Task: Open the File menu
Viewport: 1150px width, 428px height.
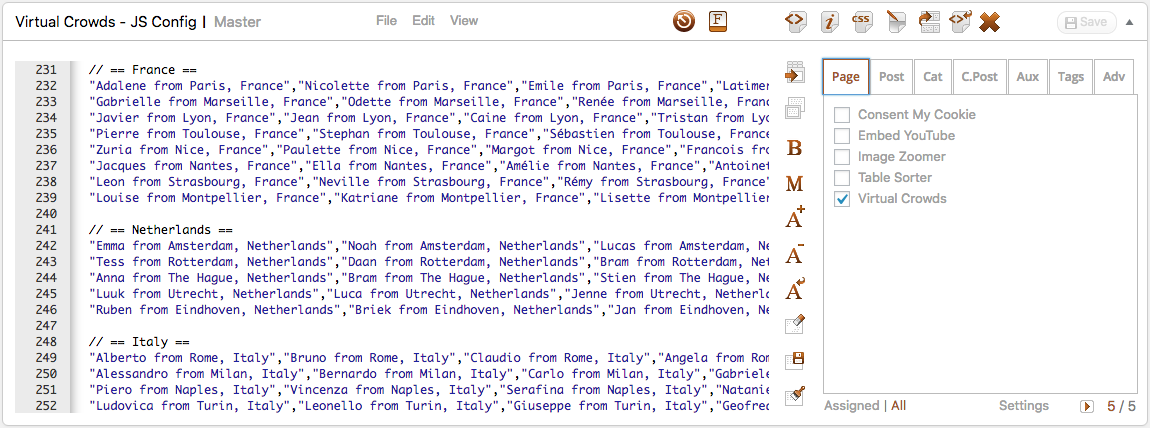Action: pyautogui.click(x=387, y=21)
